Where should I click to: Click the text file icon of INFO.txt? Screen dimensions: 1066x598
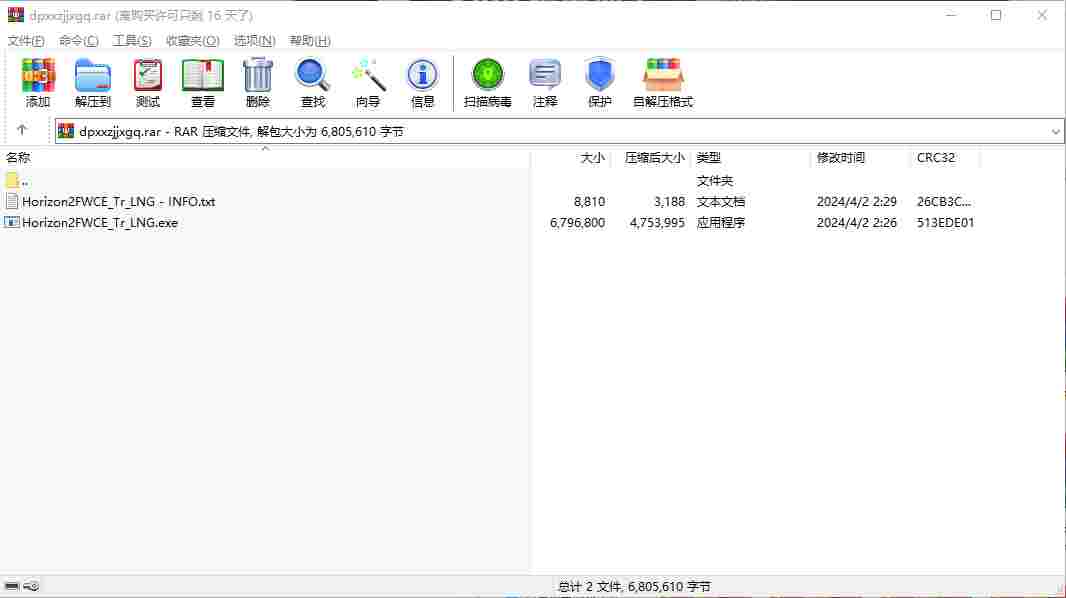coord(12,201)
